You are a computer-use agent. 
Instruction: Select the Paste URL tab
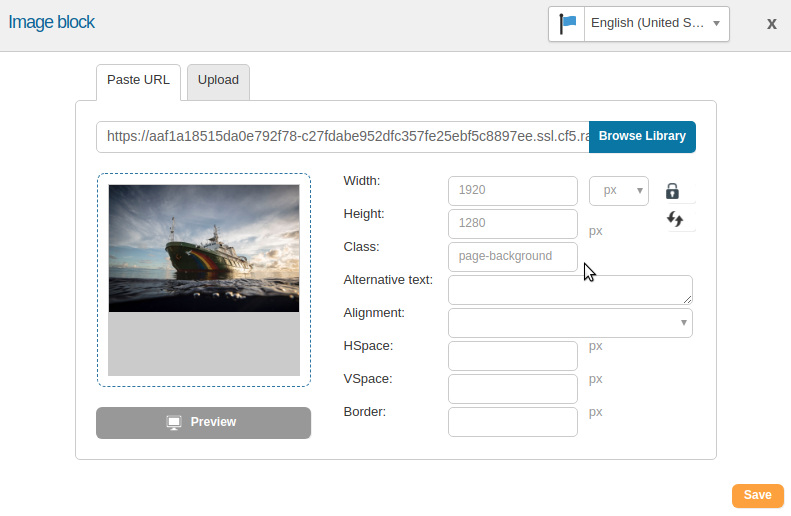(138, 81)
